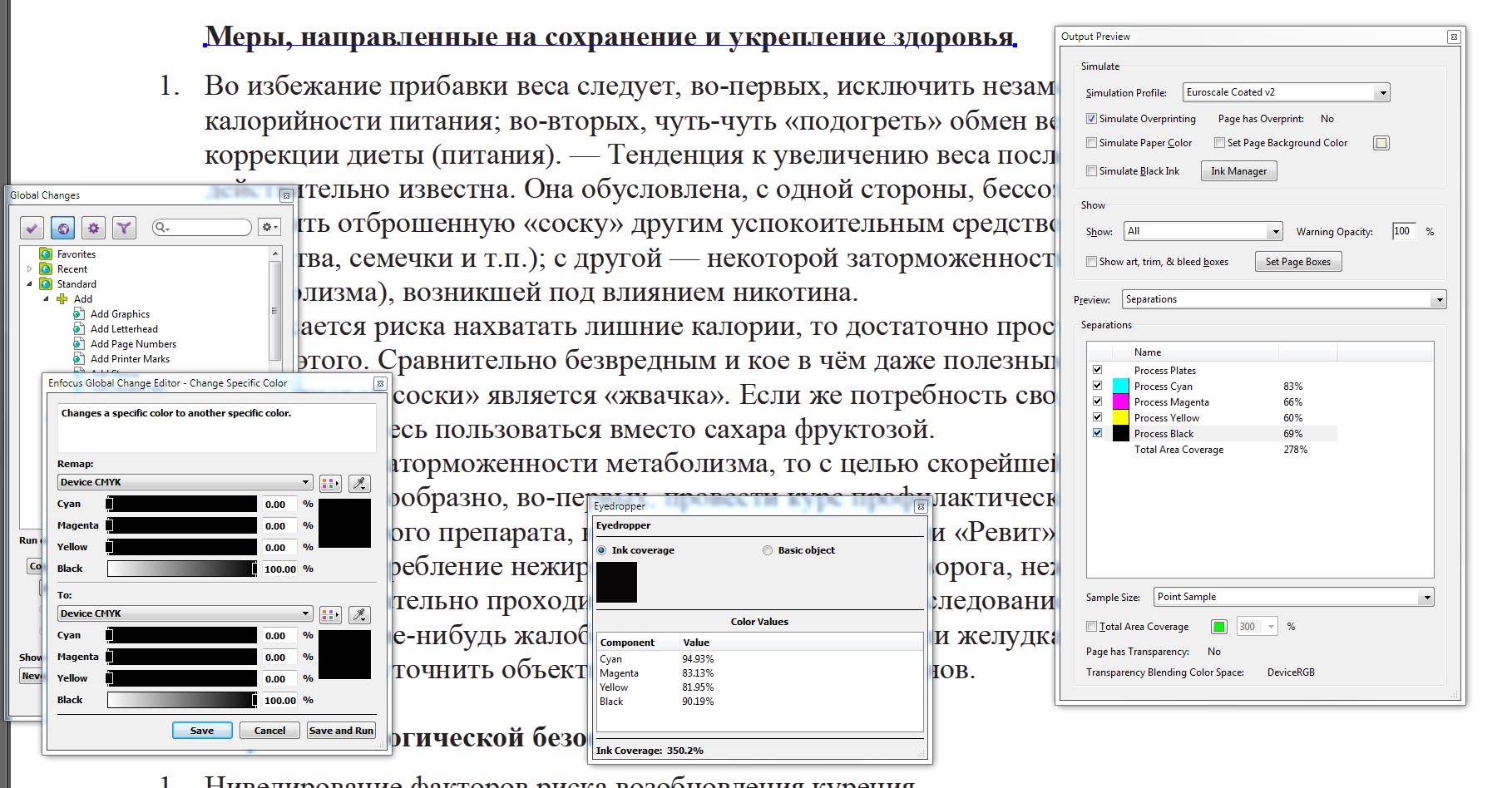Screen dimensions: 1512x788
Task: Click the Save and Run button
Action: 341,731
